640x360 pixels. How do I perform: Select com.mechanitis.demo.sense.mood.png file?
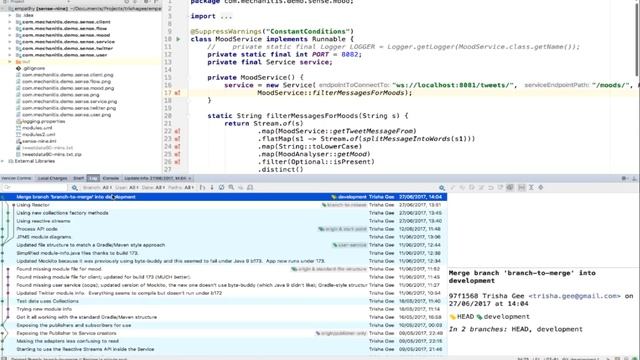(65, 88)
